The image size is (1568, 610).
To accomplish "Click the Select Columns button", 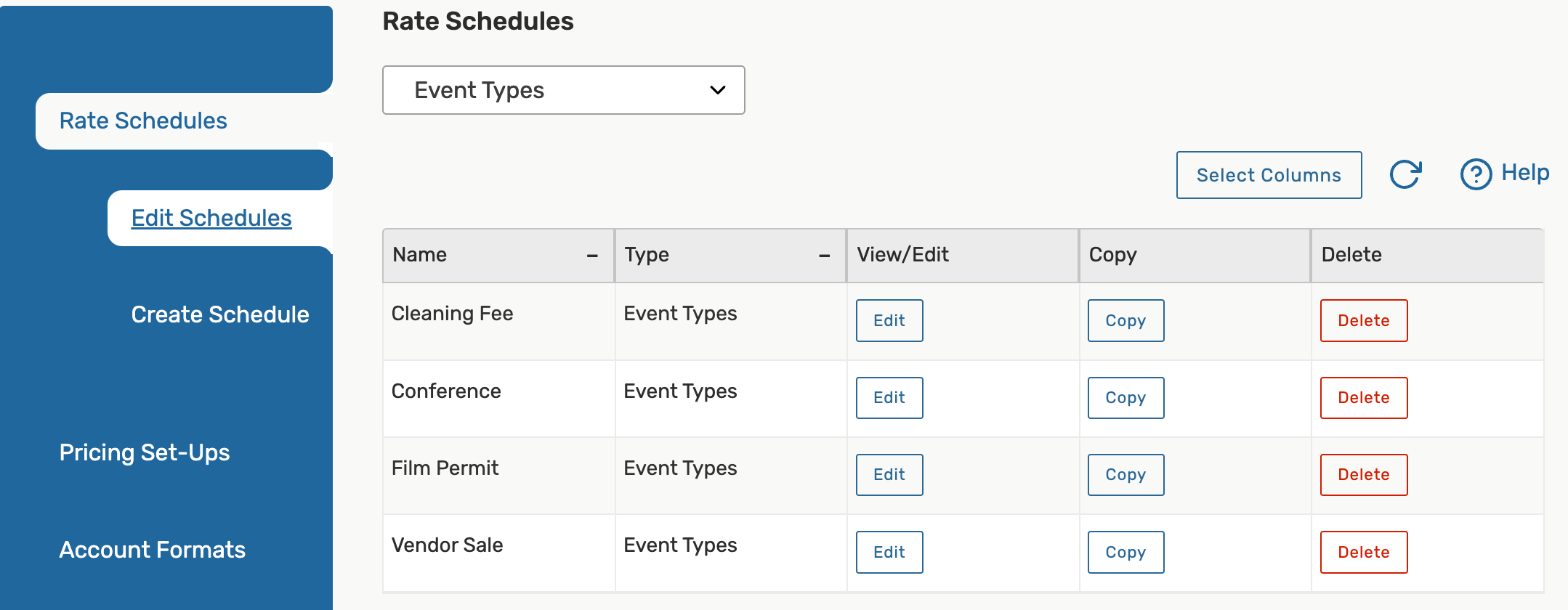I will point(1269,175).
